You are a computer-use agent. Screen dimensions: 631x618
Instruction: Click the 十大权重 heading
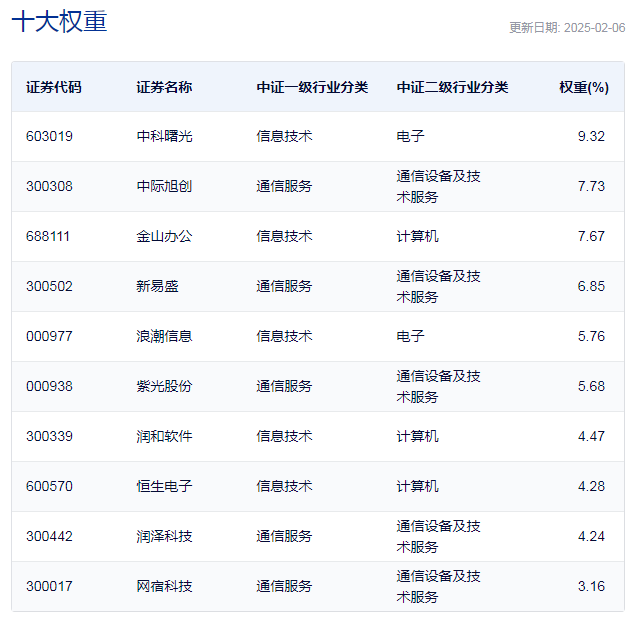point(59,22)
